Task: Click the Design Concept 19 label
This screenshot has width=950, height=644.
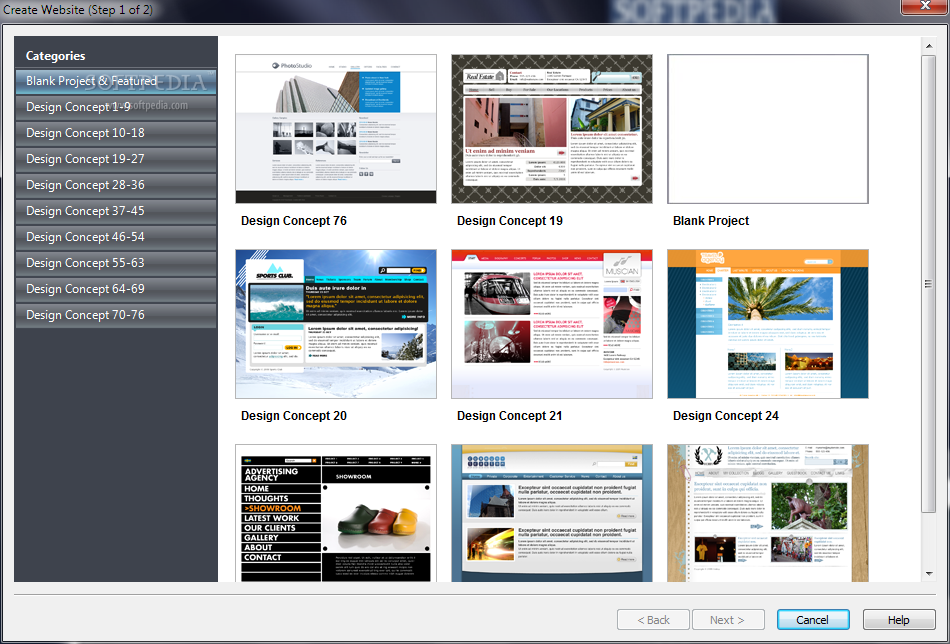Action: [510, 221]
